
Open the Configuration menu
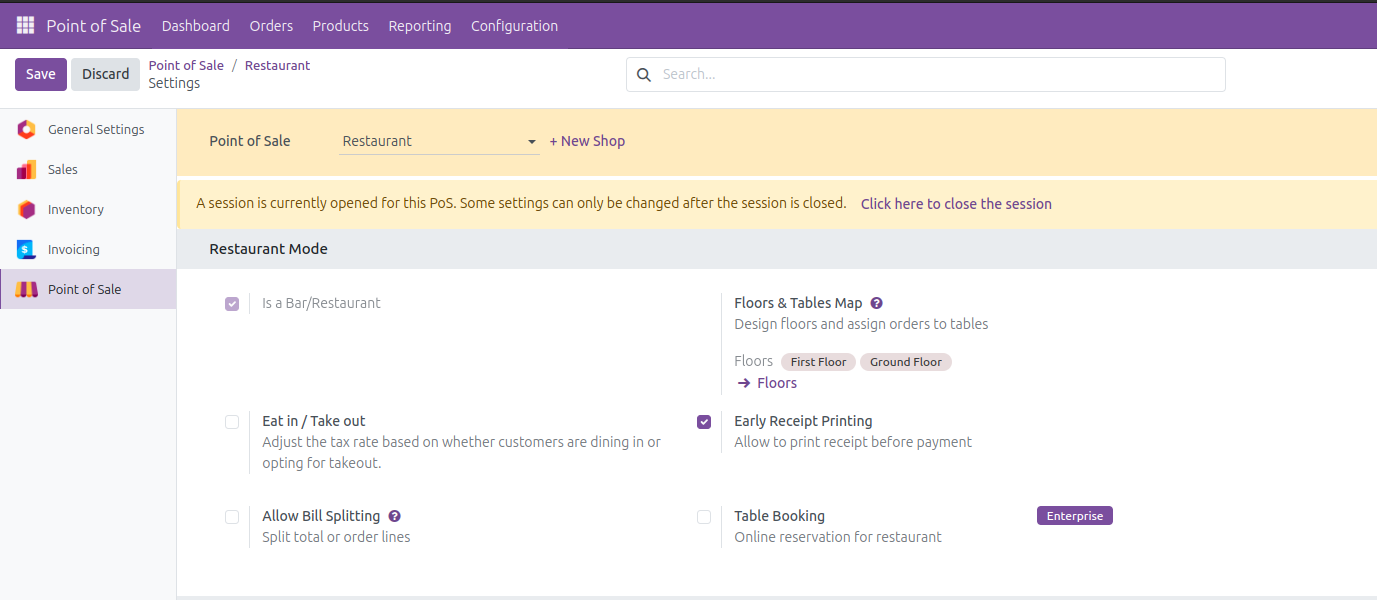pyautogui.click(x=514, y=25)
